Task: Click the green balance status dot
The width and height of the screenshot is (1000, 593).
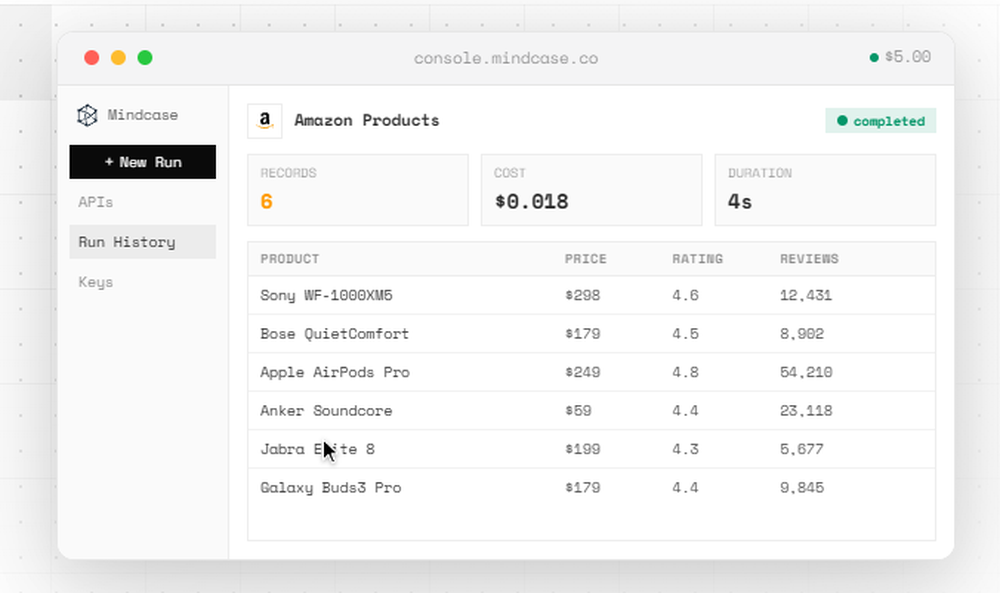Action: [874, 57]
